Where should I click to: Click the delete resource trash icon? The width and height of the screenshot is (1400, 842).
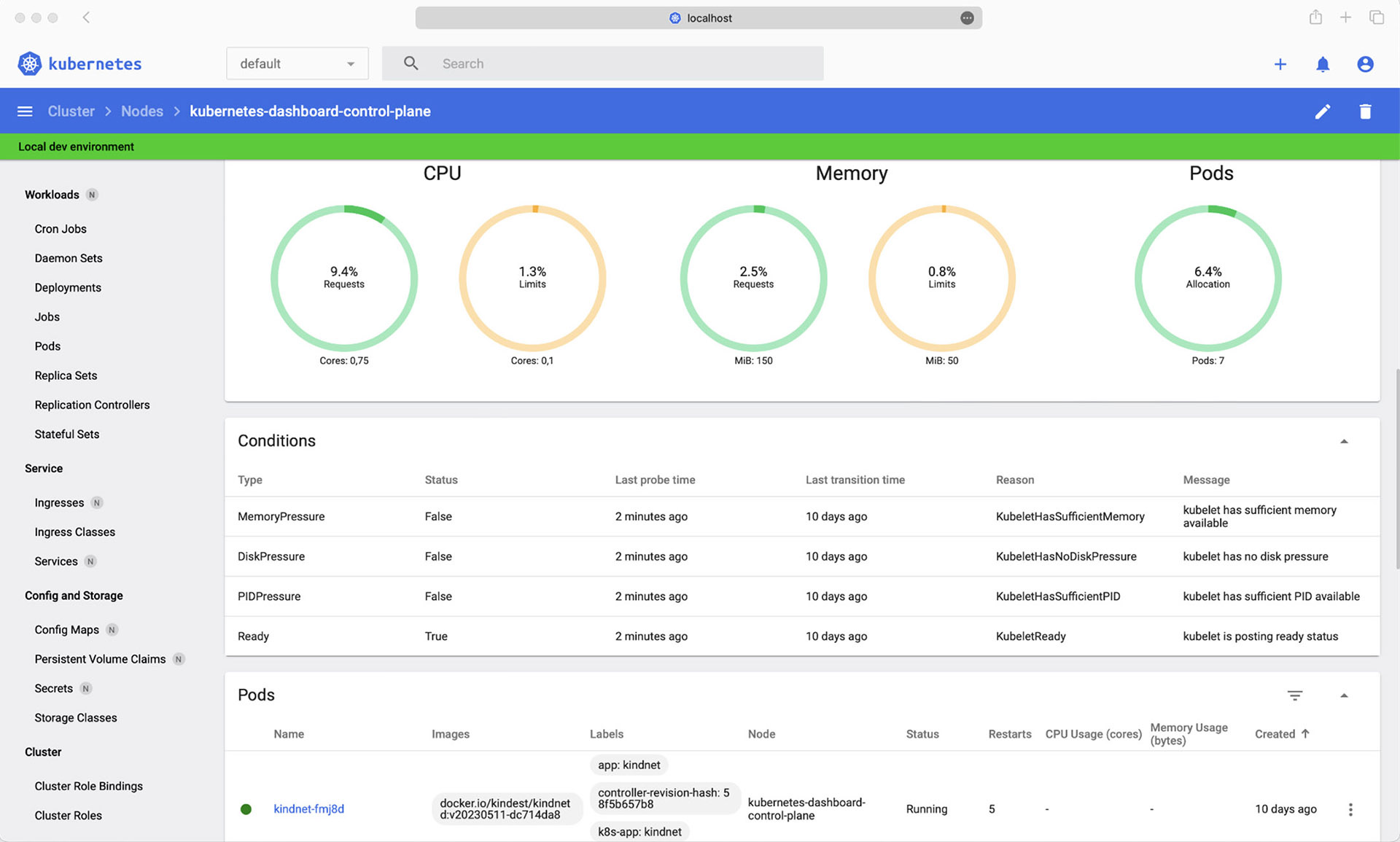click(x=1365, y=112)
